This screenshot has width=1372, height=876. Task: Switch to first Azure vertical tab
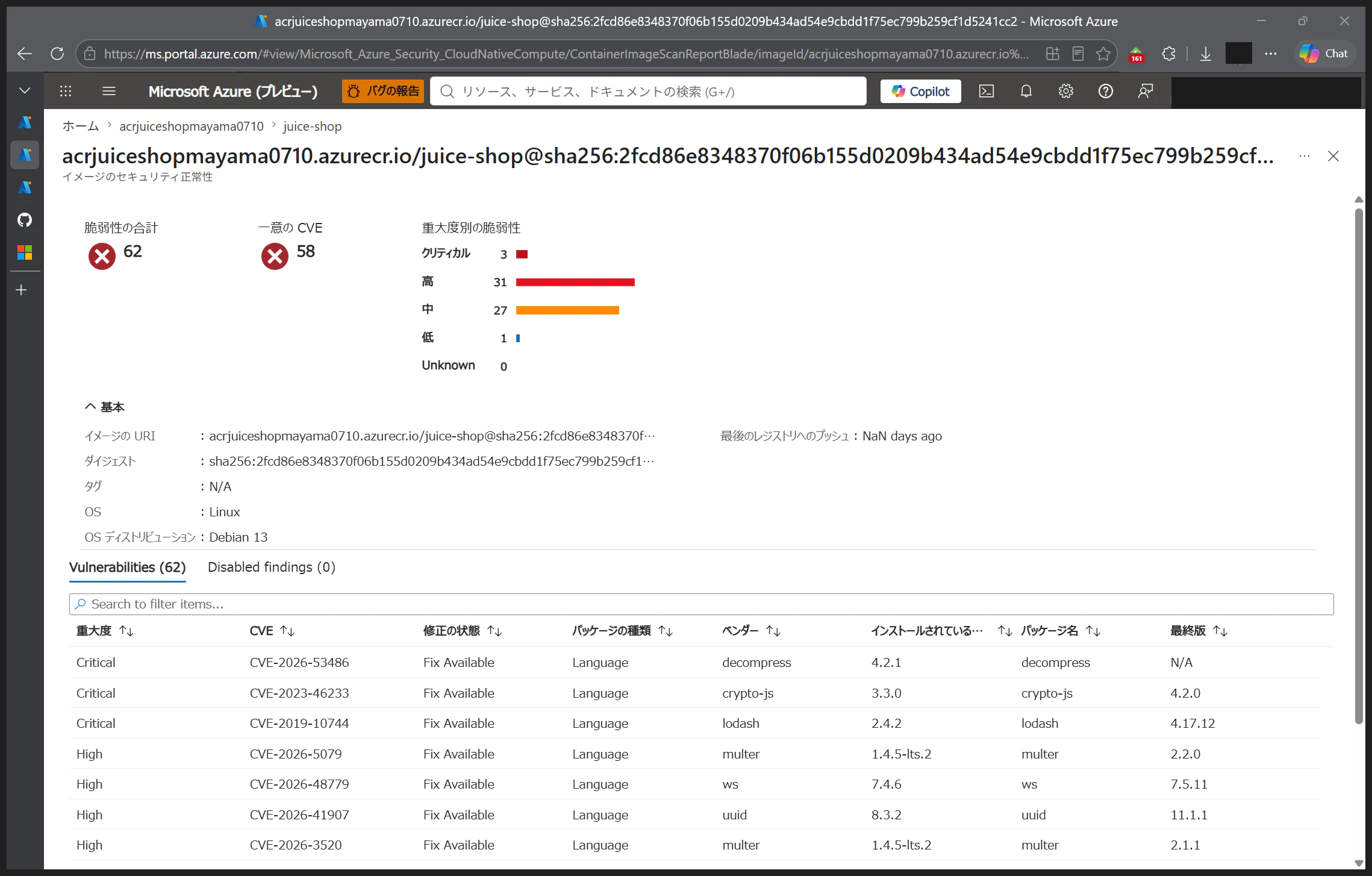tap(25, 122)
